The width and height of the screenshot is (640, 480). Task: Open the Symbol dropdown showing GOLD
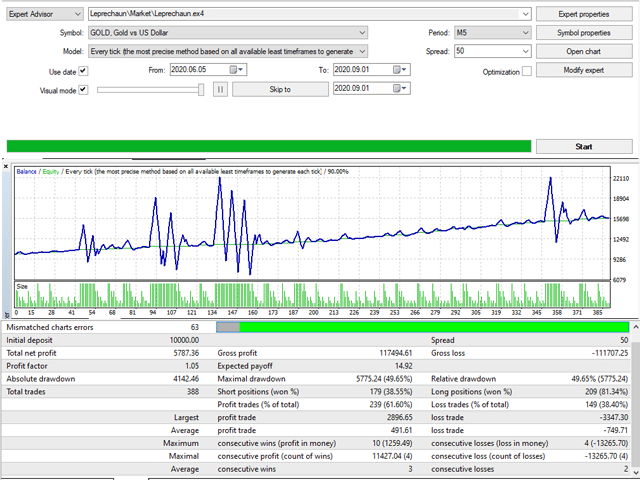361,33
